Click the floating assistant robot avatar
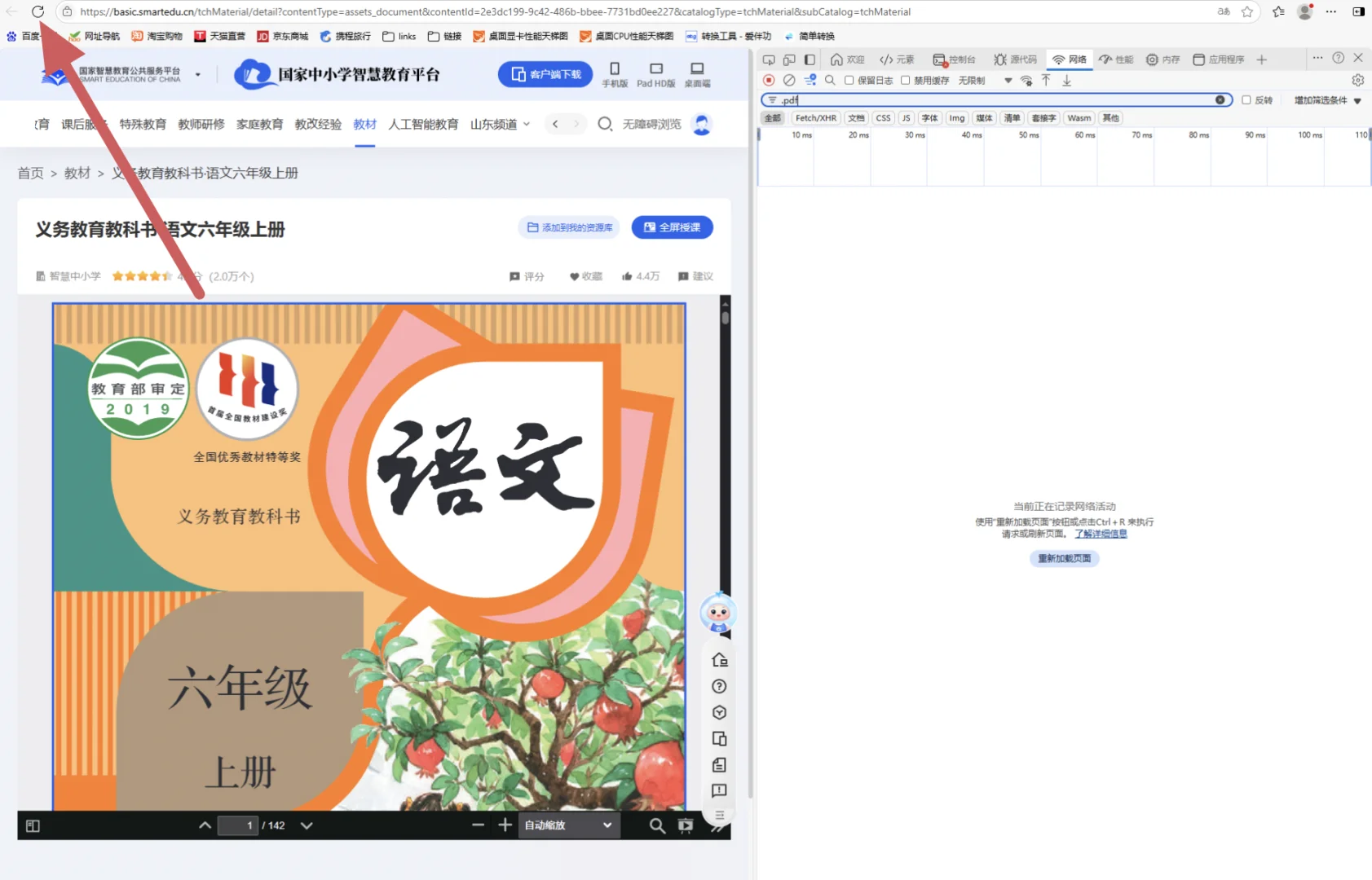The height and width of the screenshot is (880, 1372). (x=718, y=614)
